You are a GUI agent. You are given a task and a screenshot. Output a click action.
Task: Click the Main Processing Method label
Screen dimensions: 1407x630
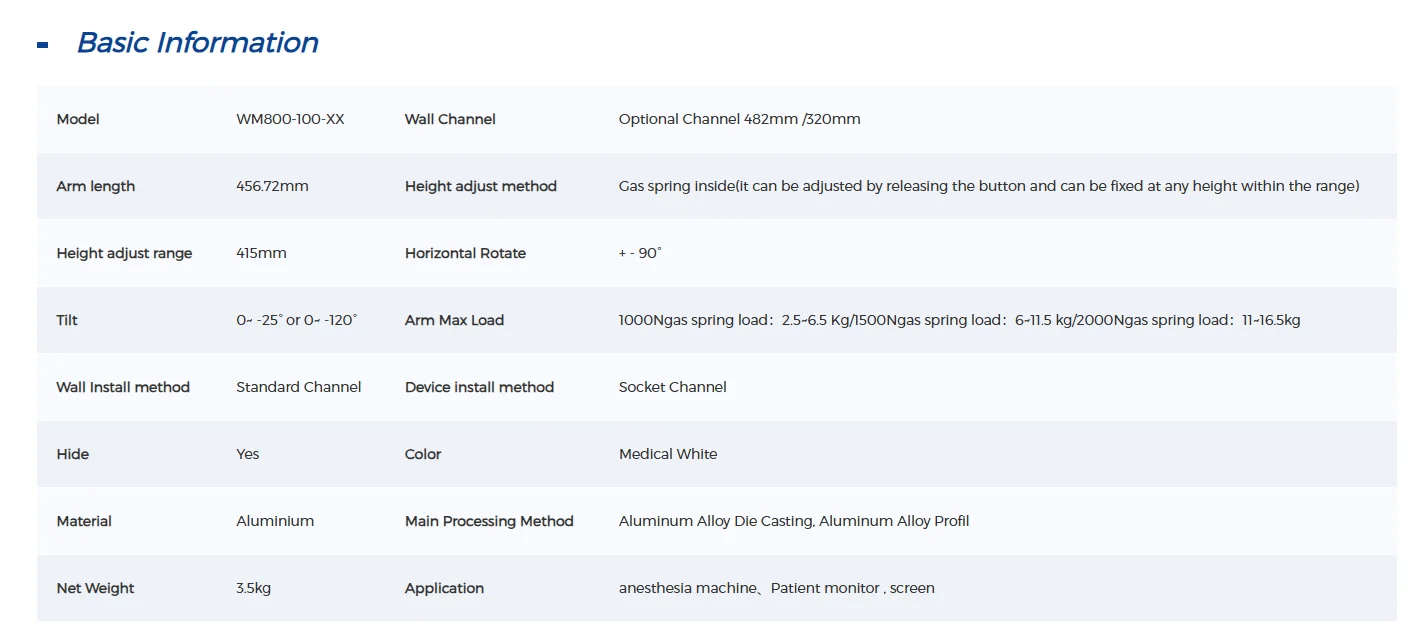tap(489, 521)
